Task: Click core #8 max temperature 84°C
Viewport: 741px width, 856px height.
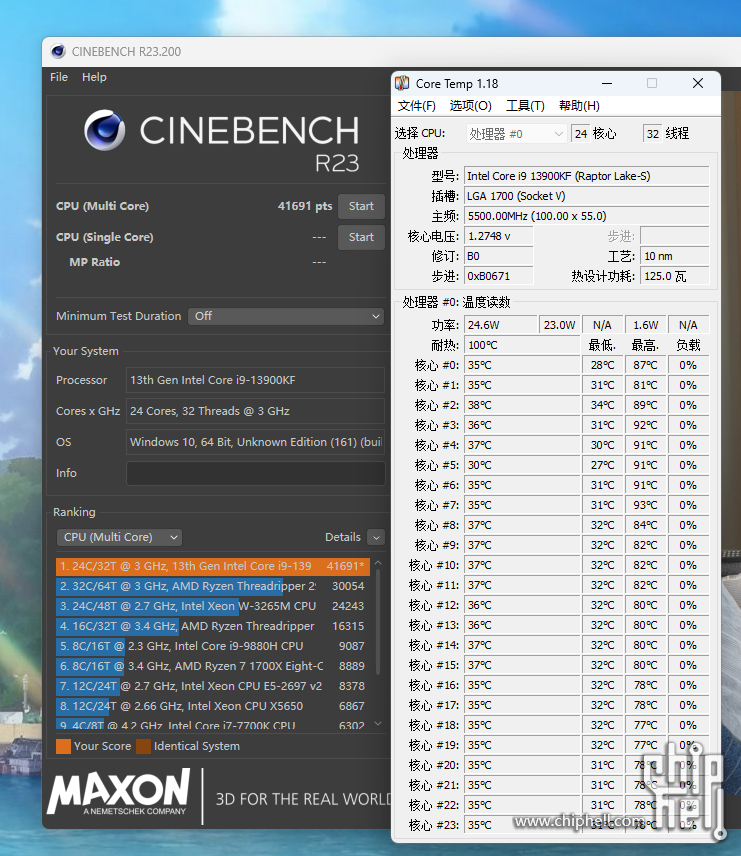Action: click(645, 525)
